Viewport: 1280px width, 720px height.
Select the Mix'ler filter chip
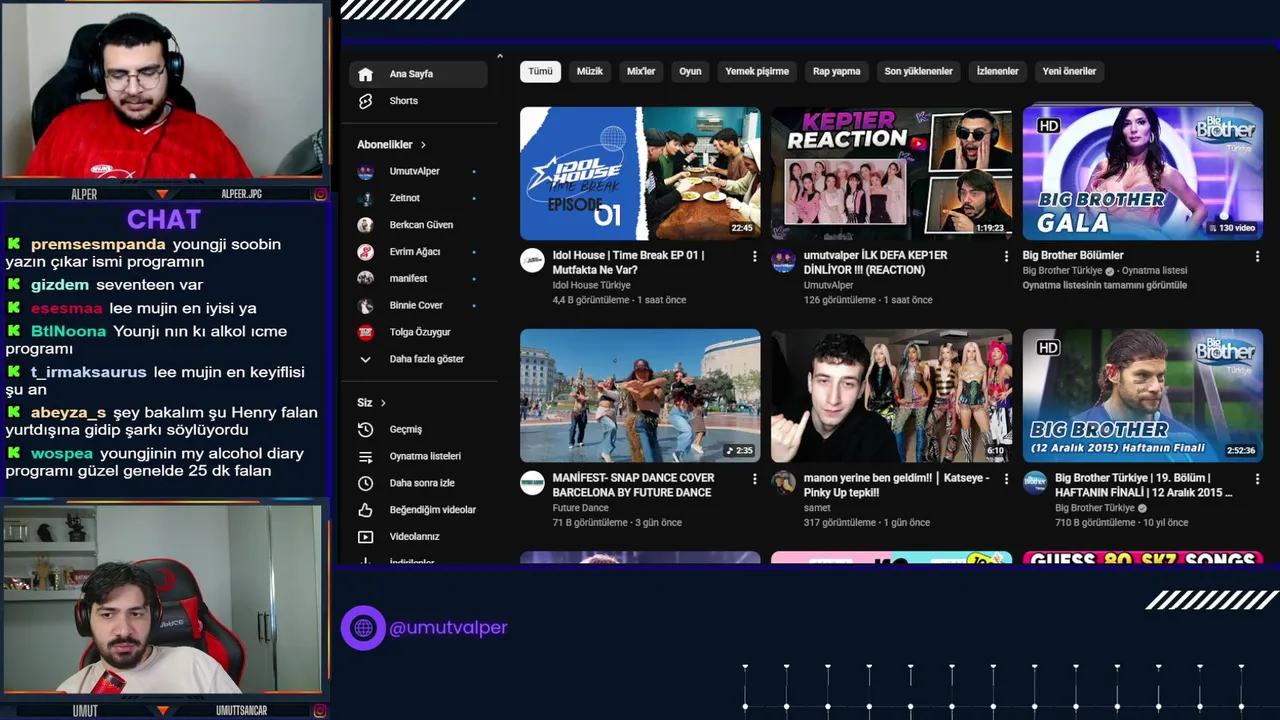click(641, 71)
